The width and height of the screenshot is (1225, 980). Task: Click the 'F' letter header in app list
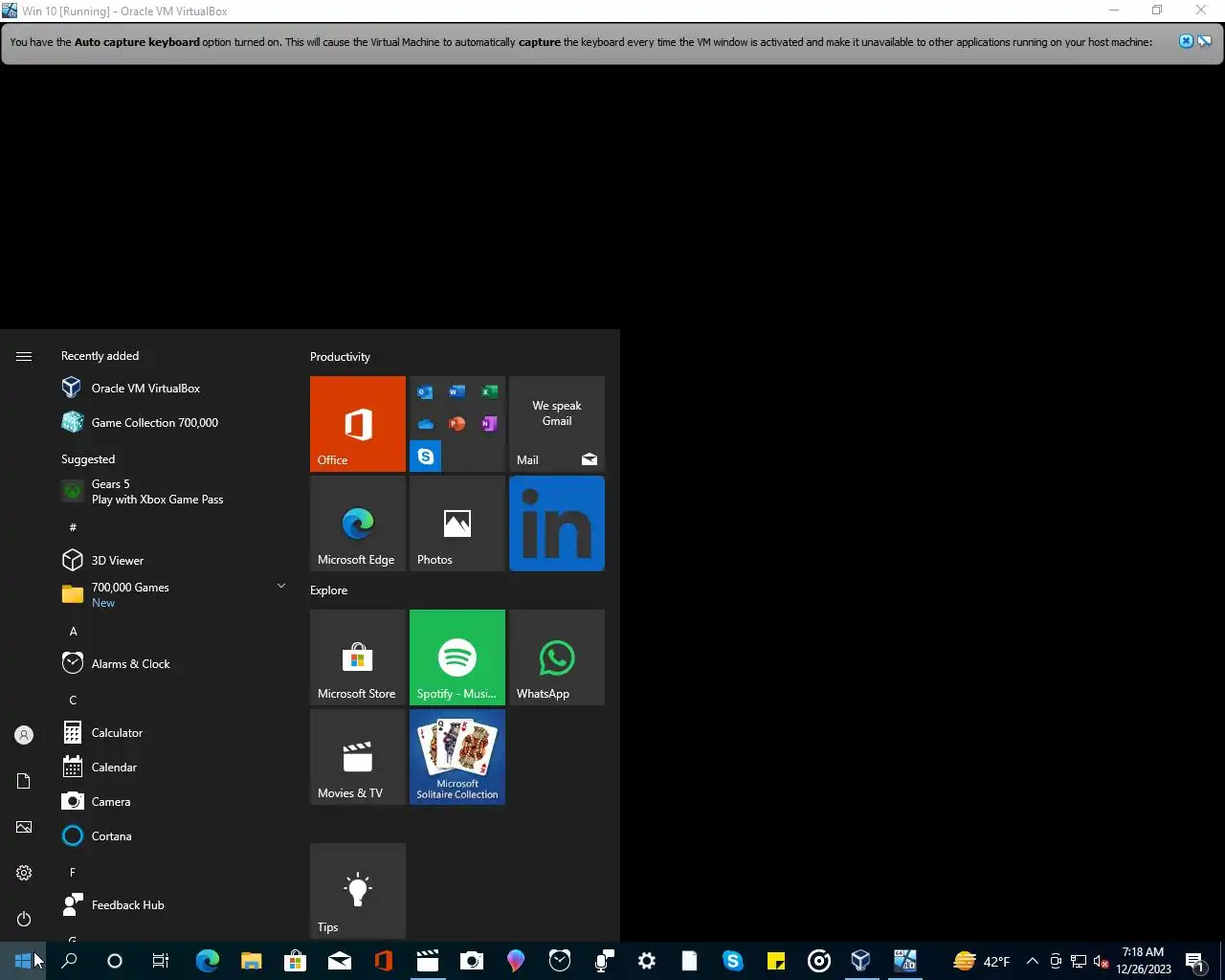click(73, 872)
